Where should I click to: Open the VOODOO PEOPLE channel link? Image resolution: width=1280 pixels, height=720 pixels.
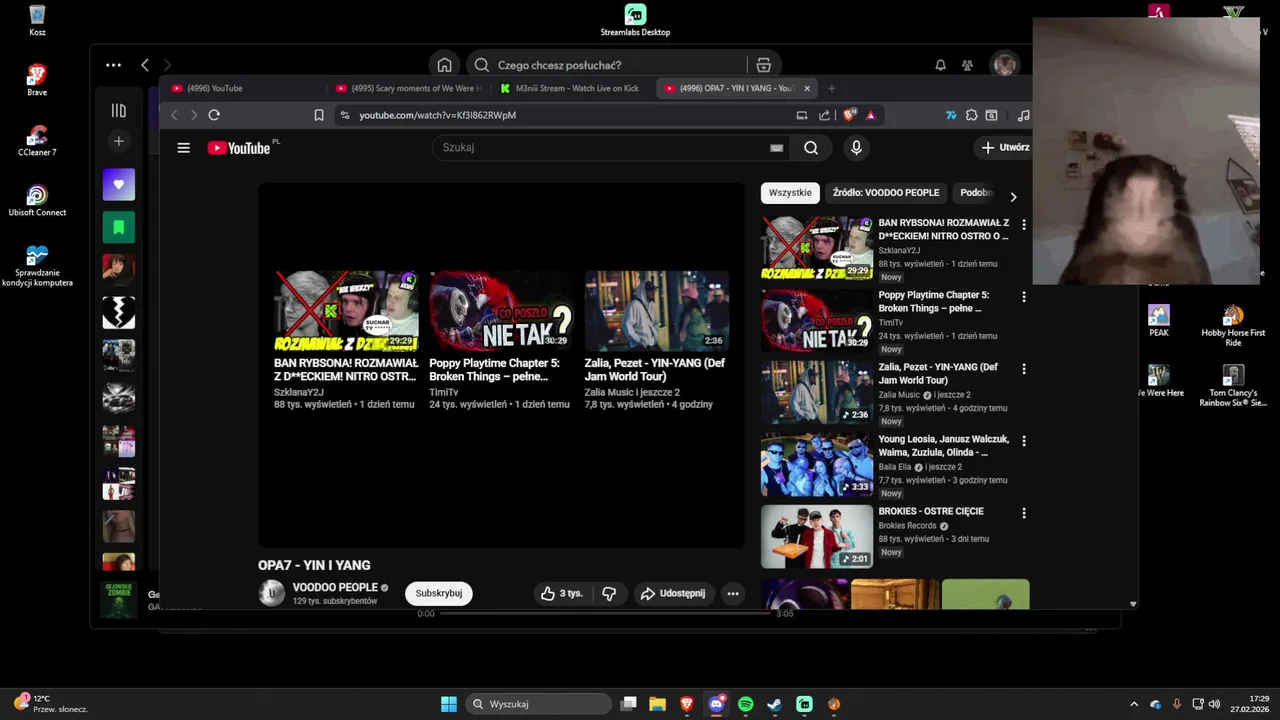[335, 587]
